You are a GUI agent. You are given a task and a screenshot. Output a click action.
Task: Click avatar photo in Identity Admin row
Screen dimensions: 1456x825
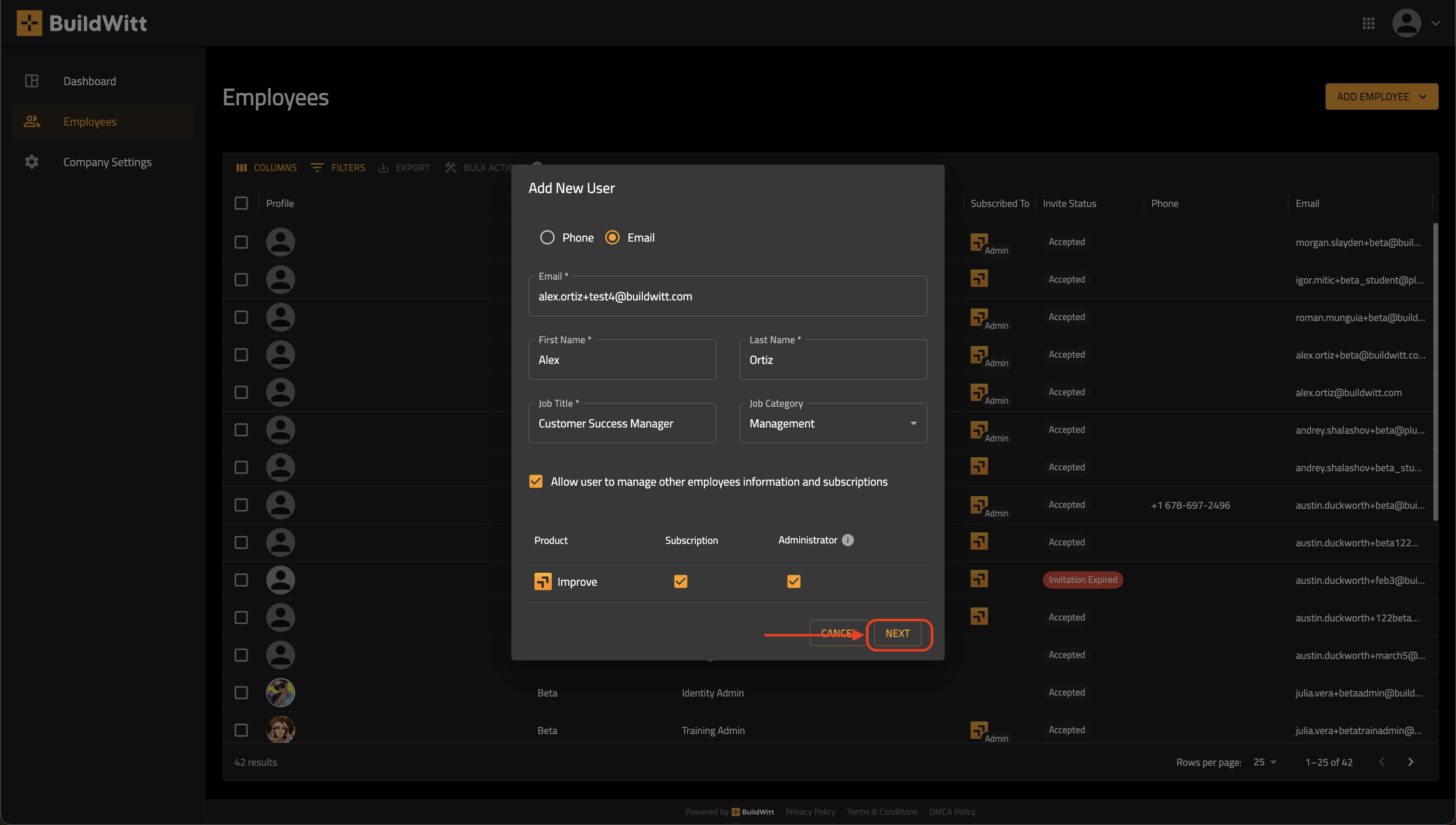click(281, 693)
